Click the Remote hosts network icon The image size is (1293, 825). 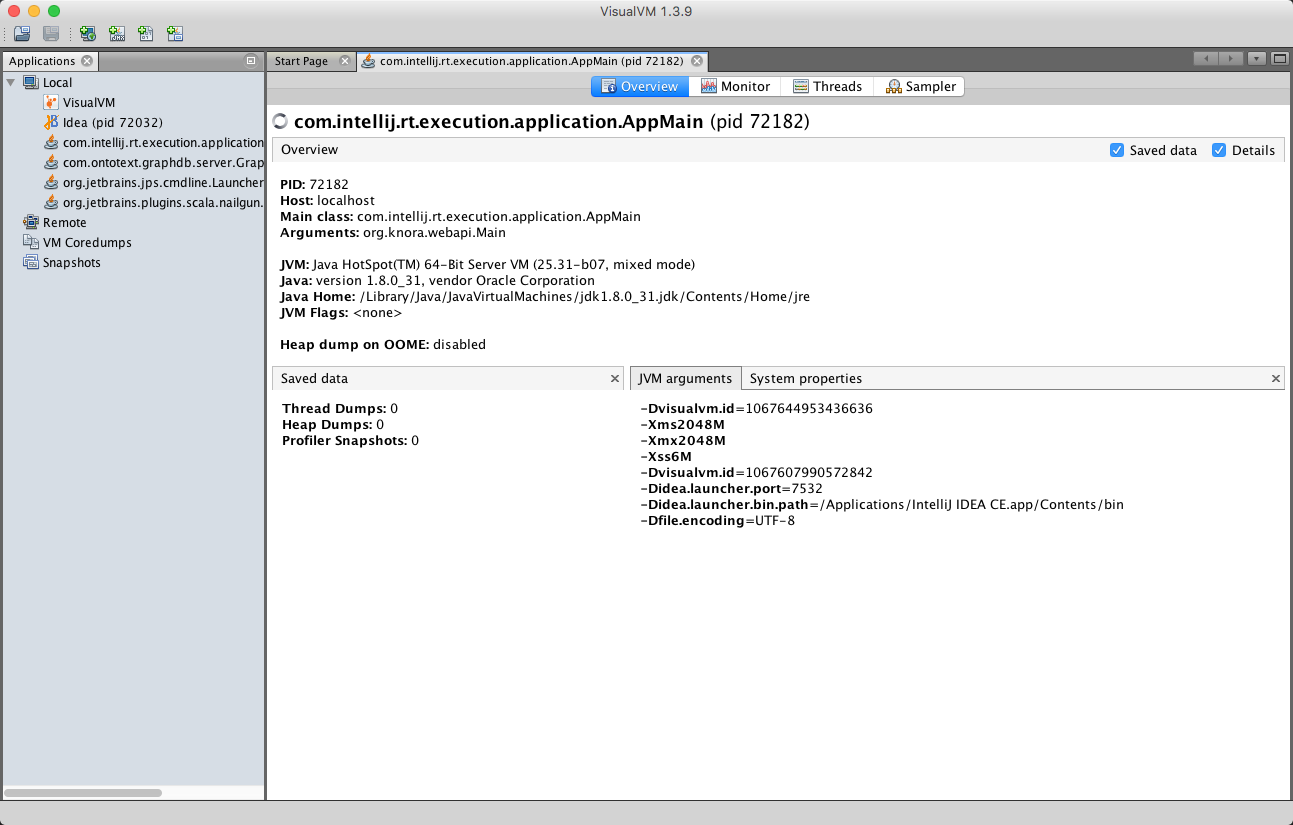point(31,222)
